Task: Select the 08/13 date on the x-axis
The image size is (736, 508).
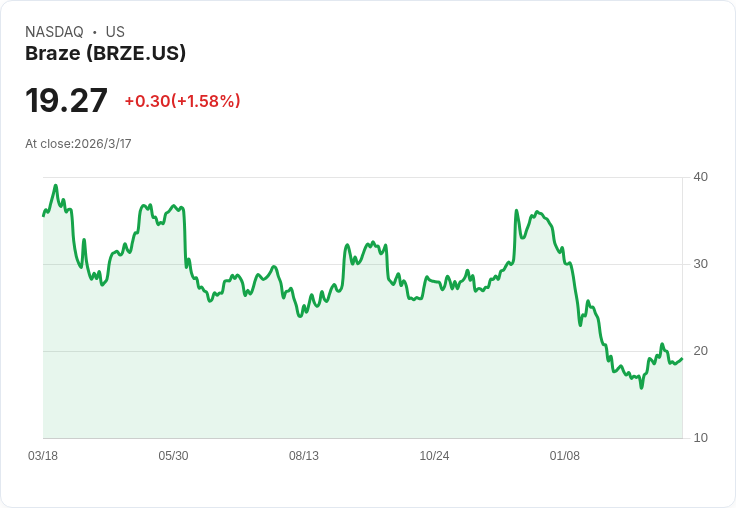Action: pyautogui.click(x=304, y=456)
